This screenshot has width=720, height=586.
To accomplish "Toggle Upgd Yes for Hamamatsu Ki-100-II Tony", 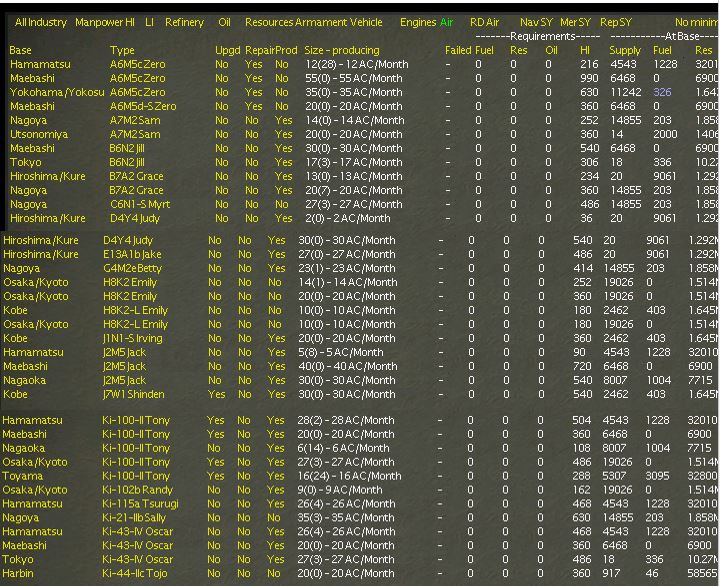I will tap(215, 420).
